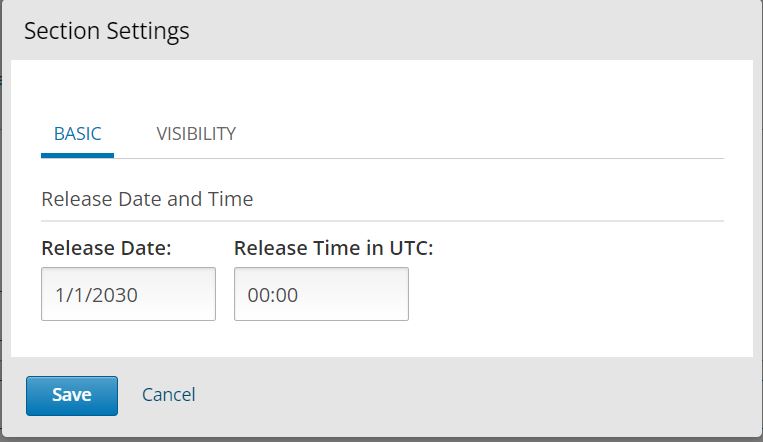Click the "Release Date and Time" heading

click(147, 199)
